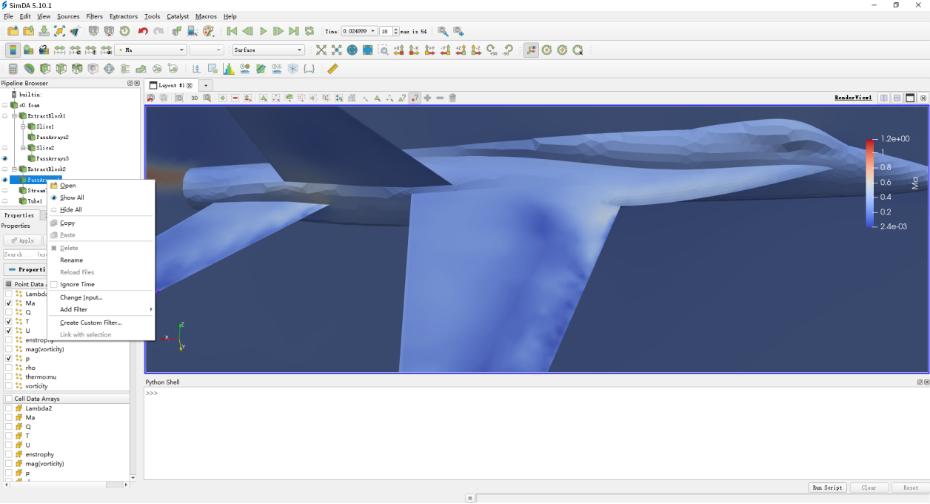Click the Clip filter cube icon
The height and width of the screenshot is (504, 930).
pyautogui.click(x=45, y=69)
